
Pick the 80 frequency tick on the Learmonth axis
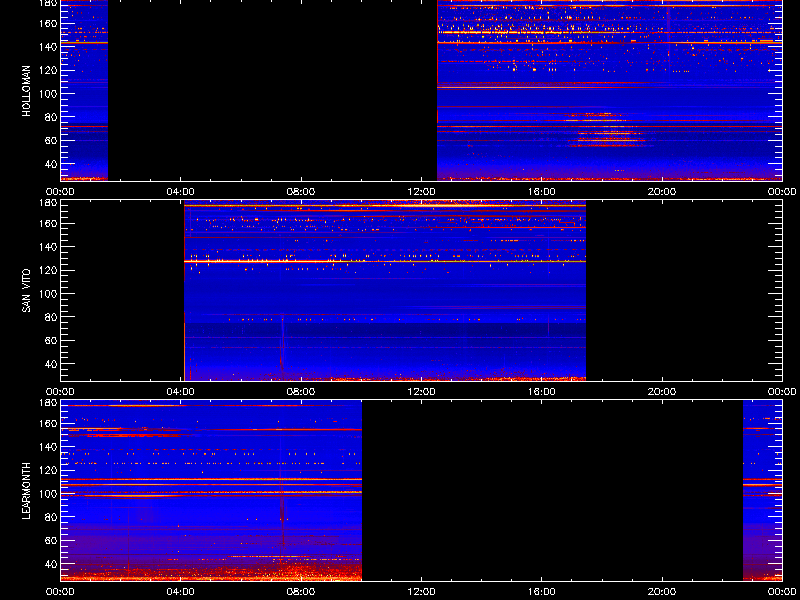[52, 517]
